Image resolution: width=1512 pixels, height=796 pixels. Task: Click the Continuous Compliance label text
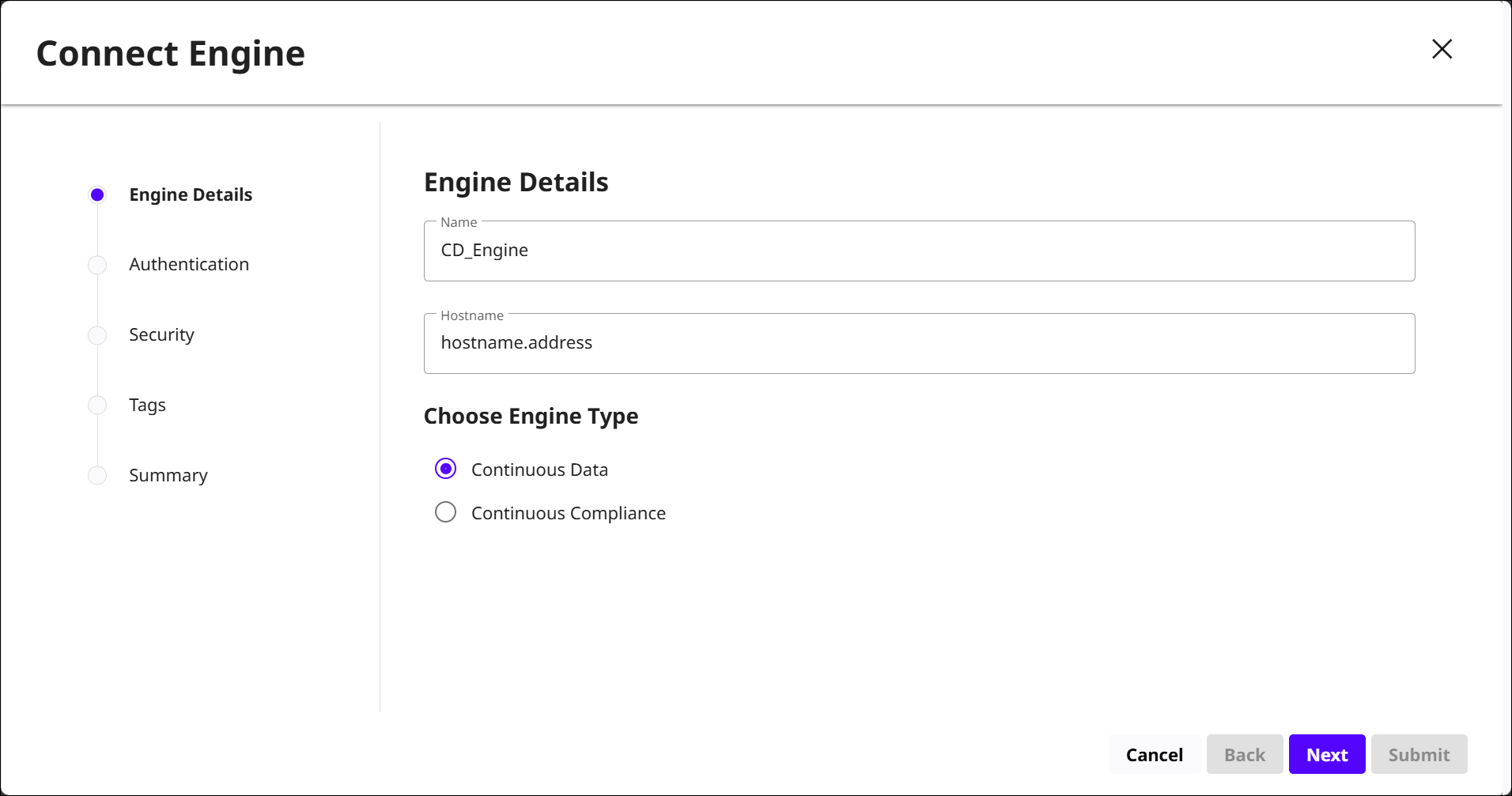coord(568,513)
